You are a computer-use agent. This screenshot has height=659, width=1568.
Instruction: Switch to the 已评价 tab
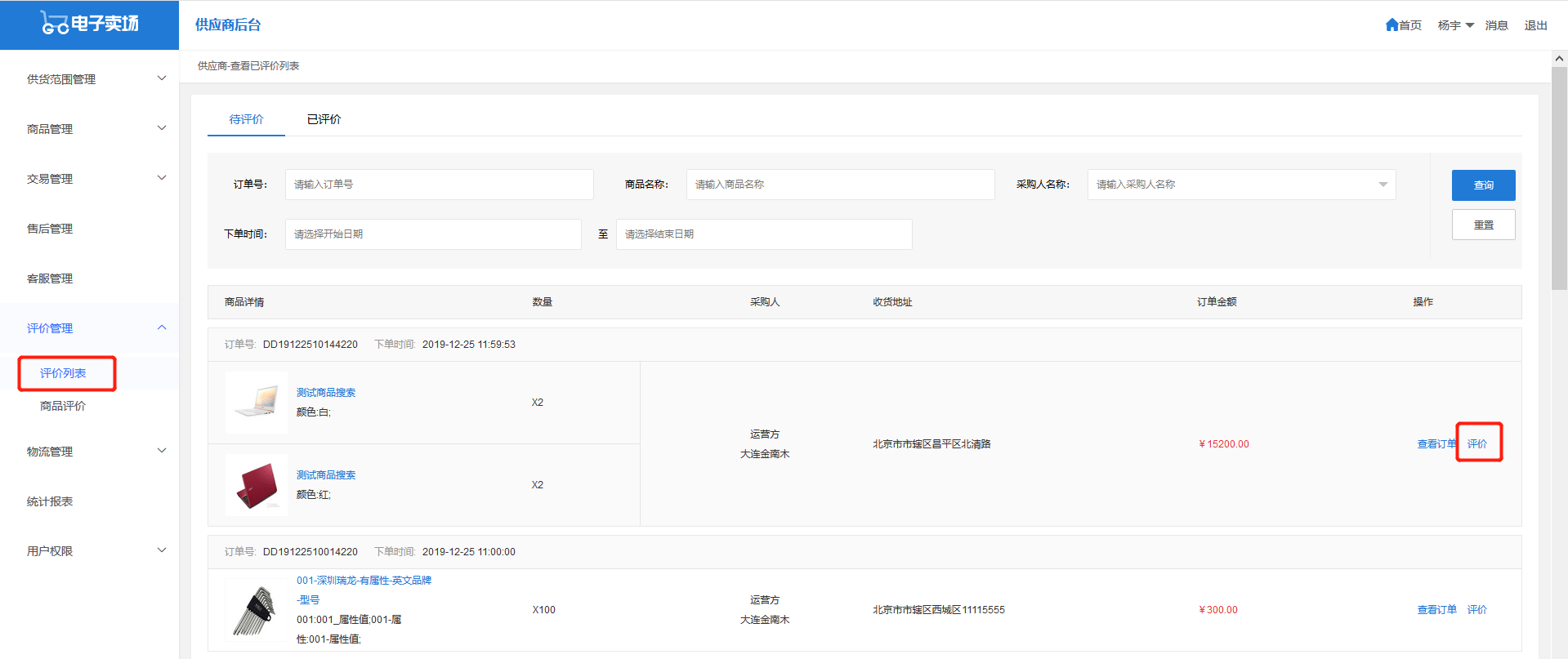point(324,119)
